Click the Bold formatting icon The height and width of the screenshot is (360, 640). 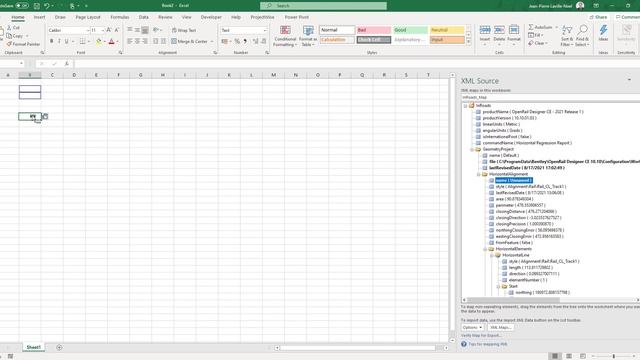(51, 41)
